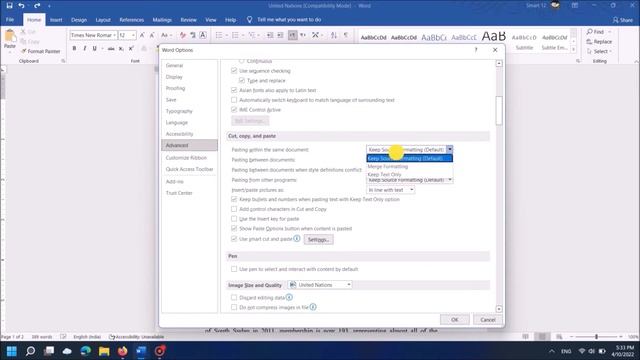Toggle Keep bullets and numbers when pasting checkbox
640x360 pixels.
point(234,199)
